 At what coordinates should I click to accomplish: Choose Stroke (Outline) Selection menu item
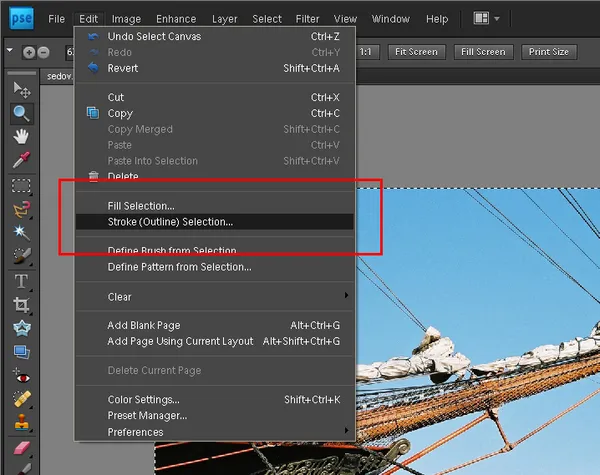(170, 222)
